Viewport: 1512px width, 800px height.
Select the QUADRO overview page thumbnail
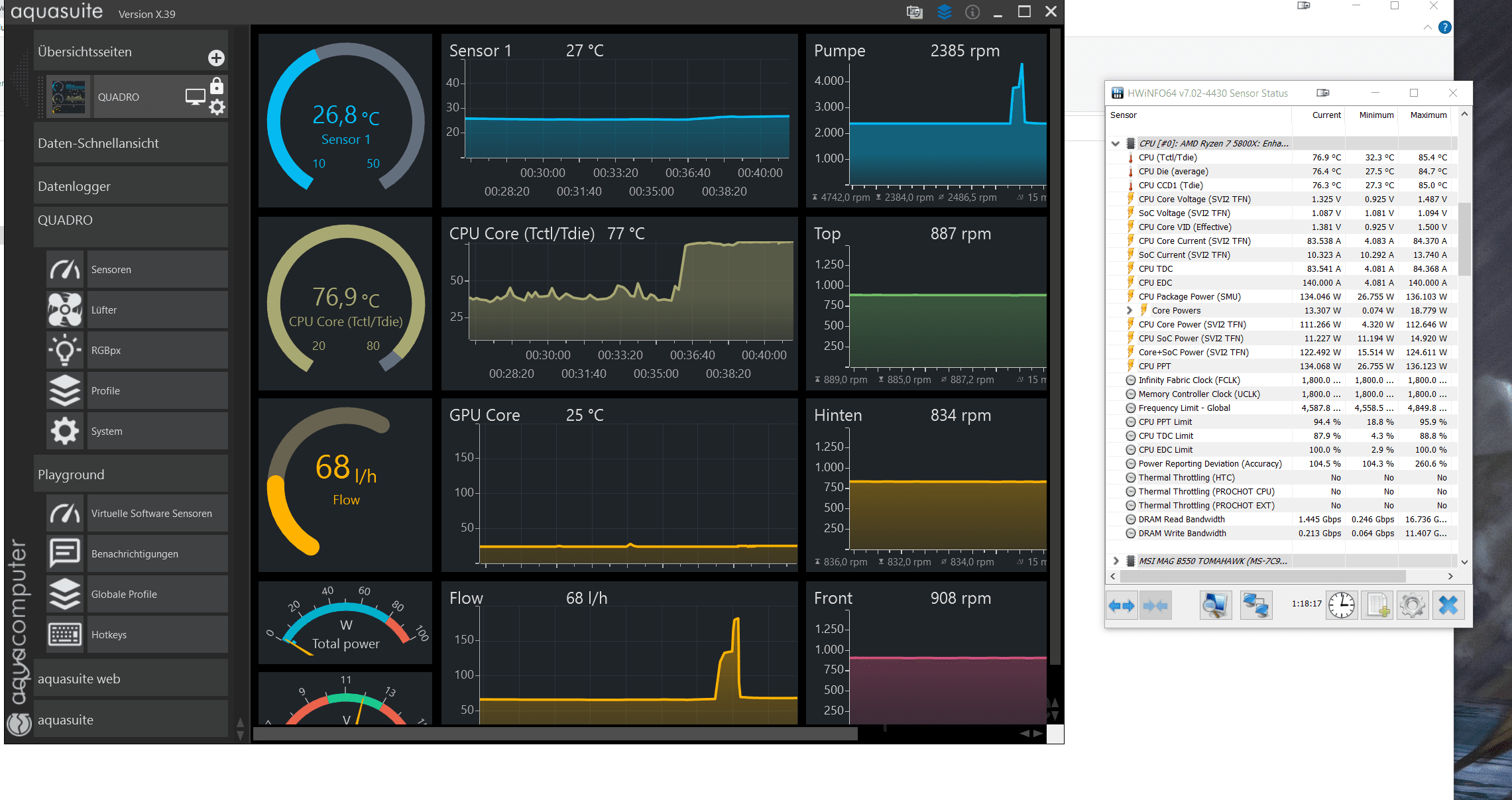click(x=69, y=97)
